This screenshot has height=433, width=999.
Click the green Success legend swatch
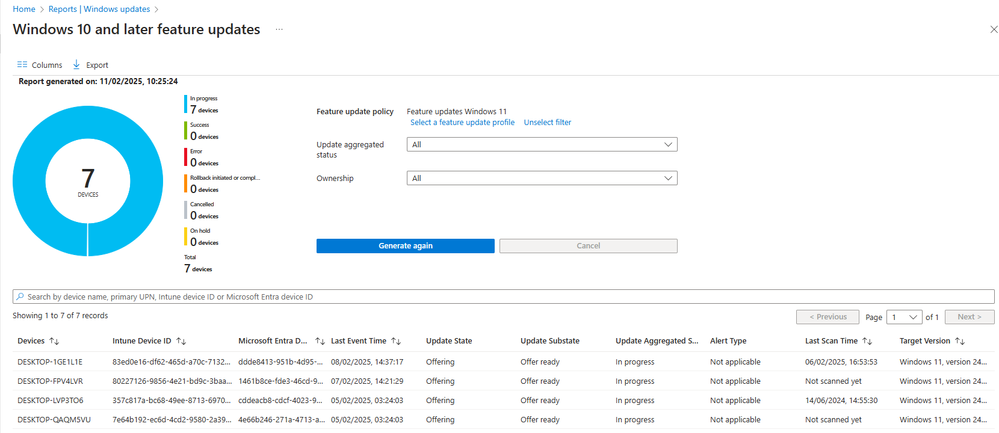[185, 131]
